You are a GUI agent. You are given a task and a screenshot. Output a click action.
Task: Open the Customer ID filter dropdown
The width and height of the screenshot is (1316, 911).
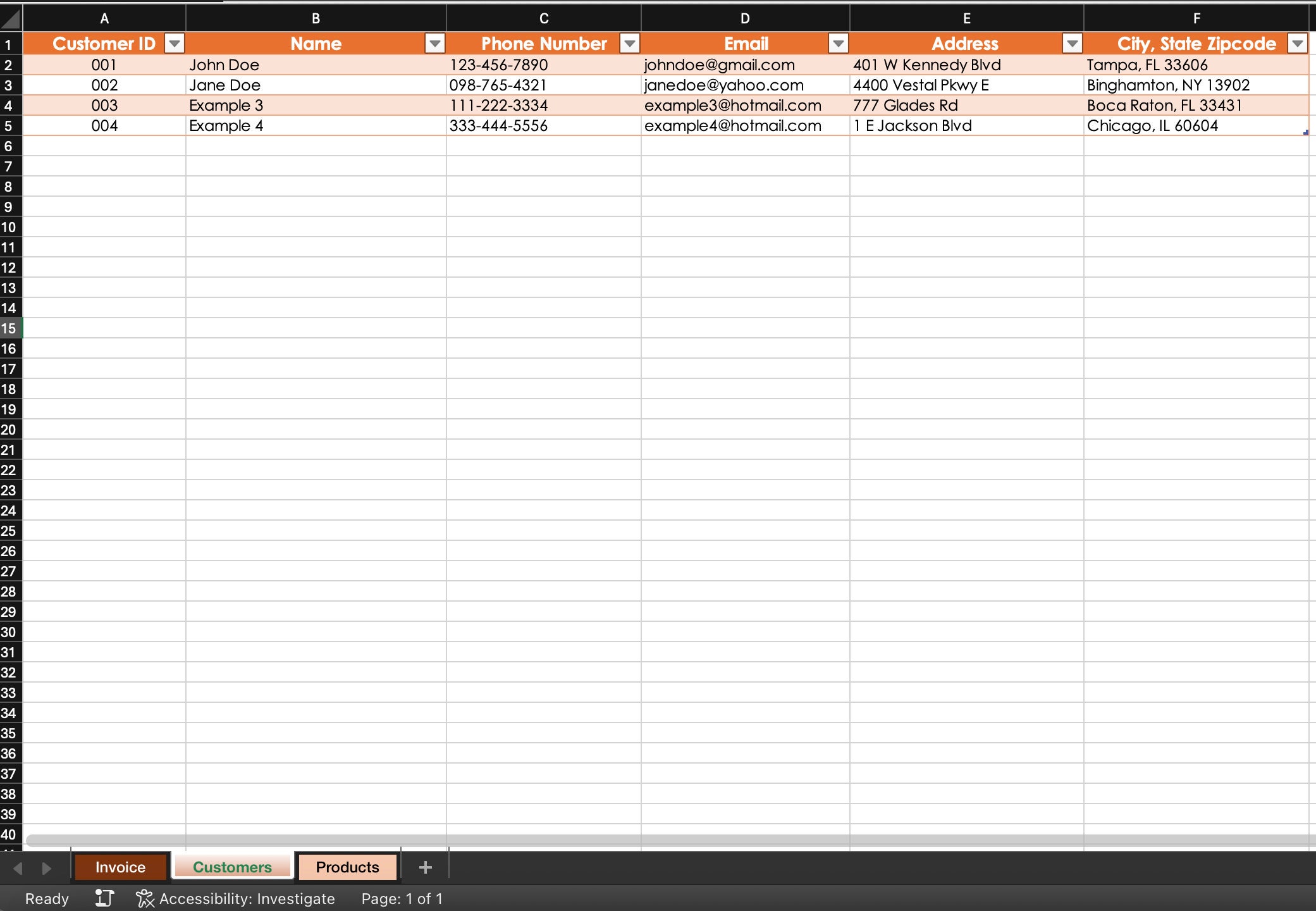click(x=174, y=43)
